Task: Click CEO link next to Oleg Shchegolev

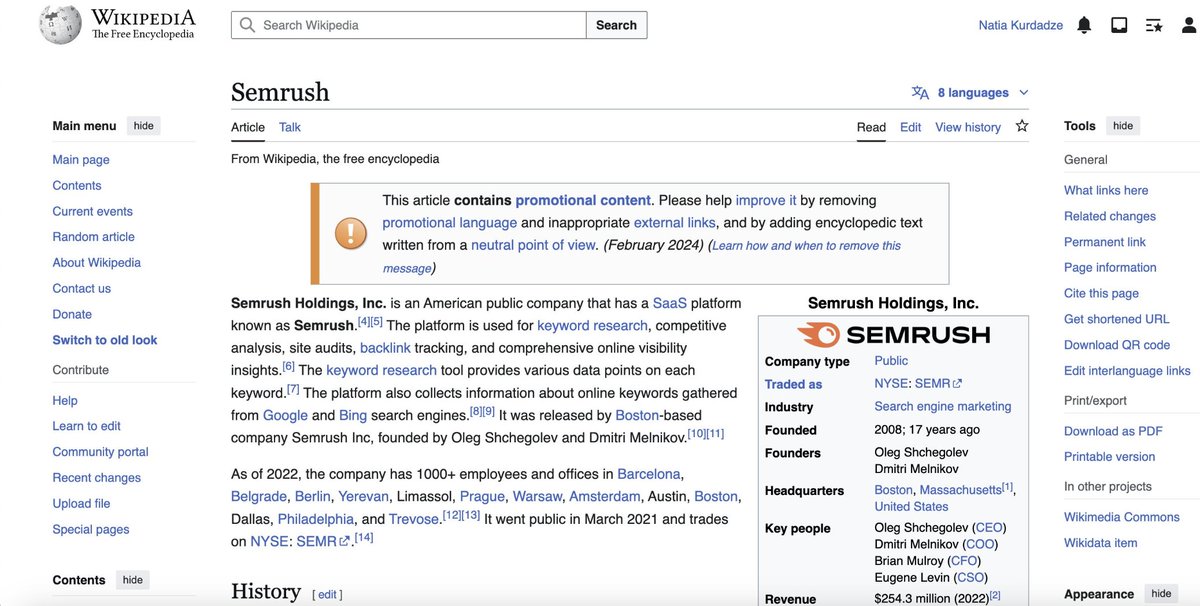Action: (989, 528)
